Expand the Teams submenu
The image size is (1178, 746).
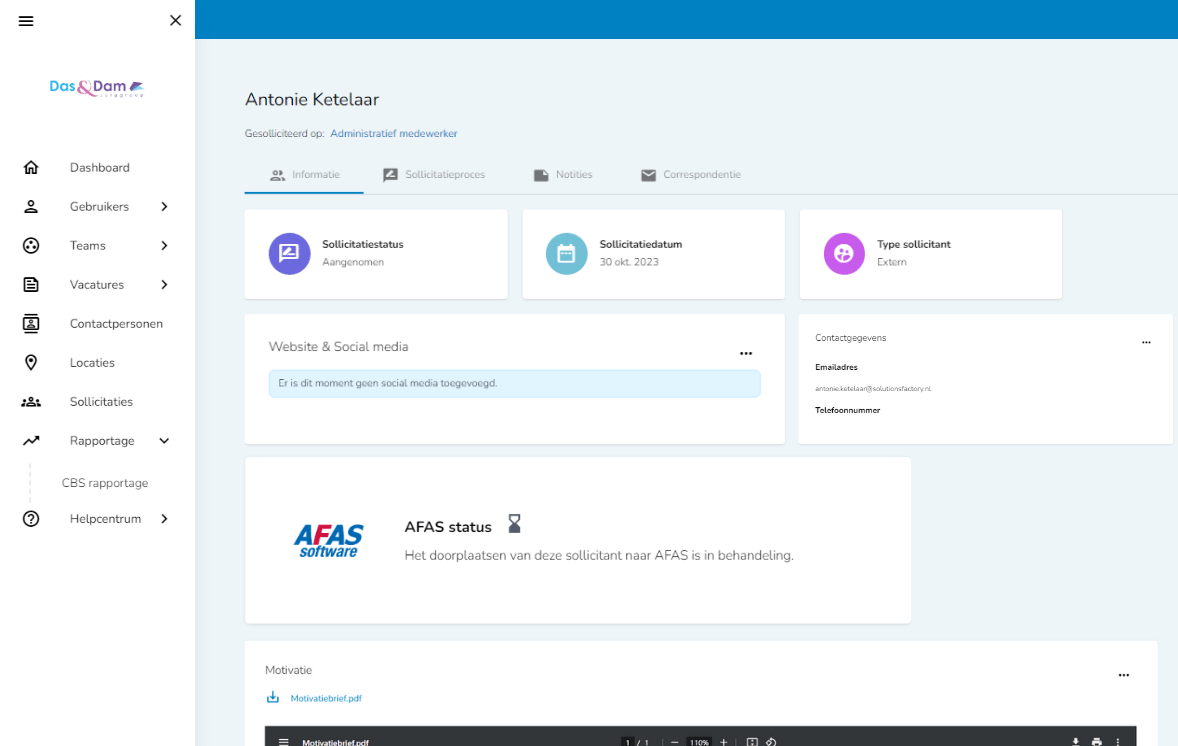pos(167,245)
